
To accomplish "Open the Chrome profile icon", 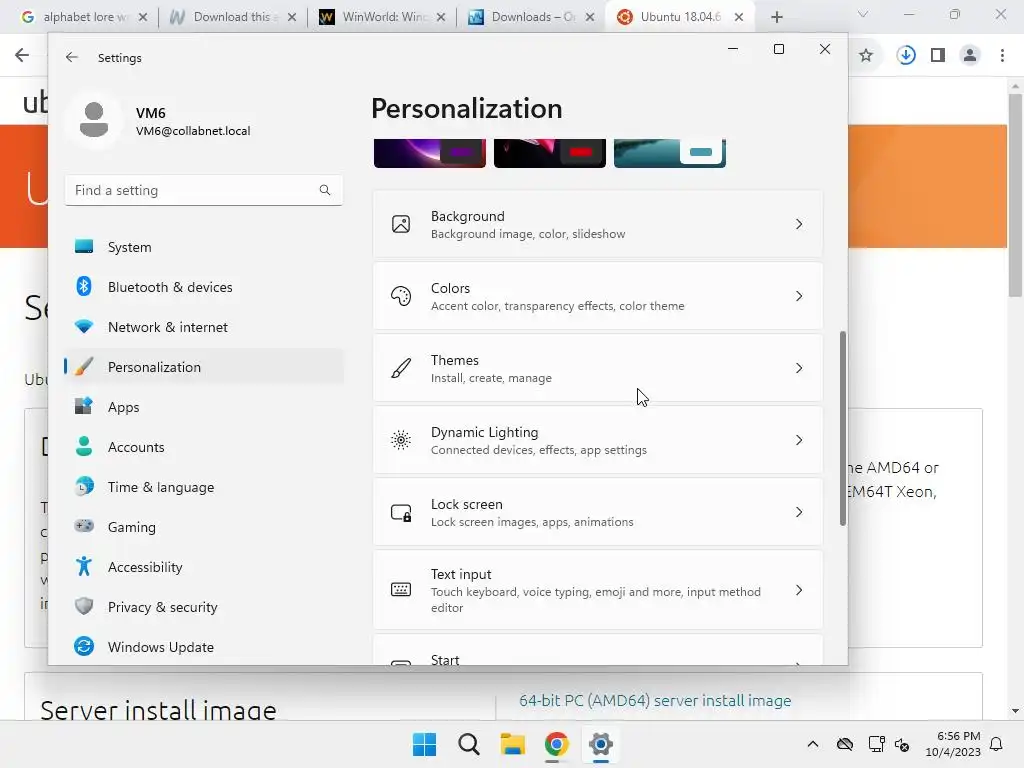I will click(x=970, y=56).
